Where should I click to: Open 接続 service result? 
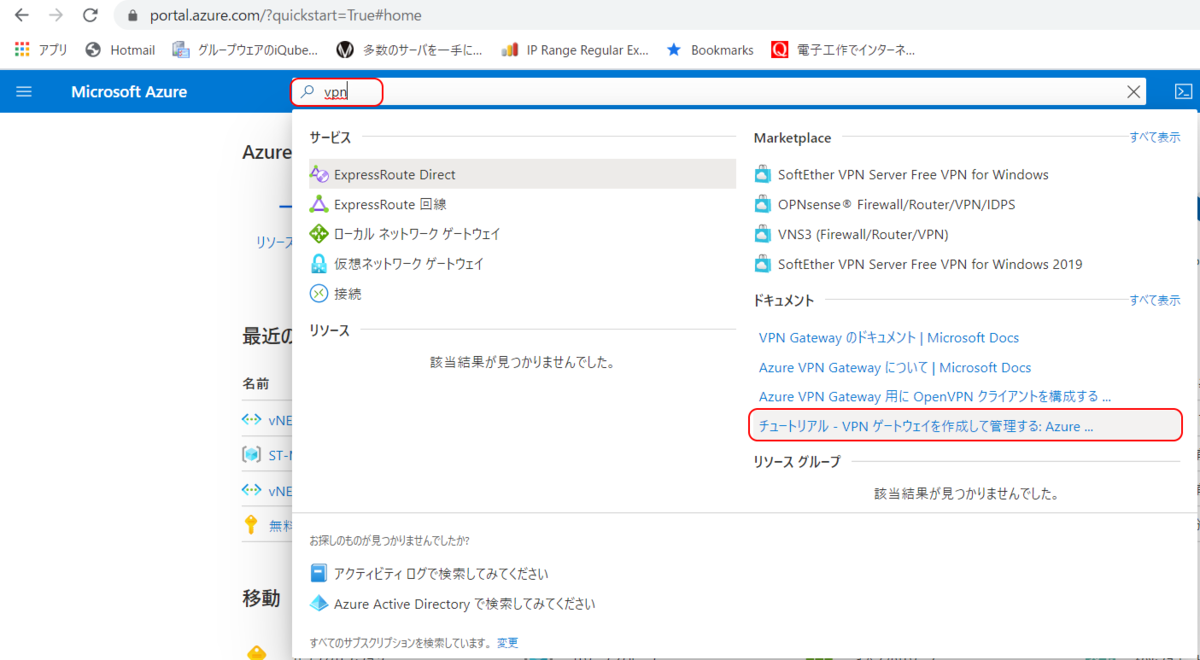coord(522,294)
